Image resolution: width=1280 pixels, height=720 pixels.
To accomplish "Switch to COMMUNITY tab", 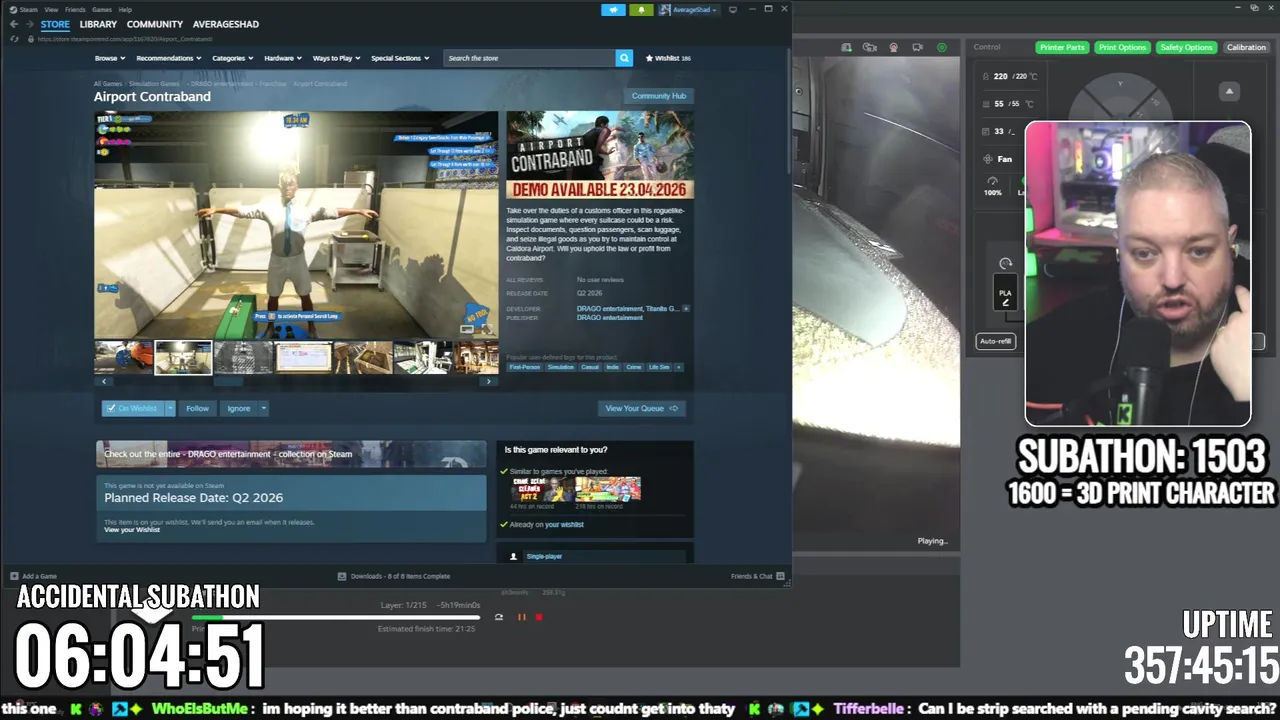I will click(x=155, y=24).
